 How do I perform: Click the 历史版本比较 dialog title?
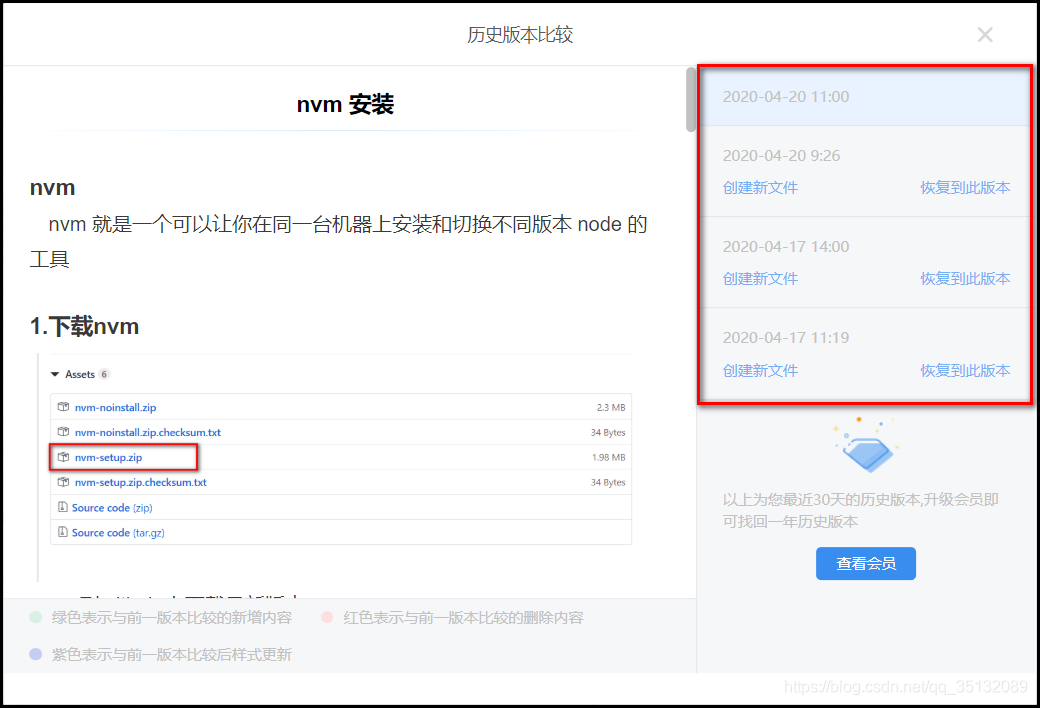point(520,35)
